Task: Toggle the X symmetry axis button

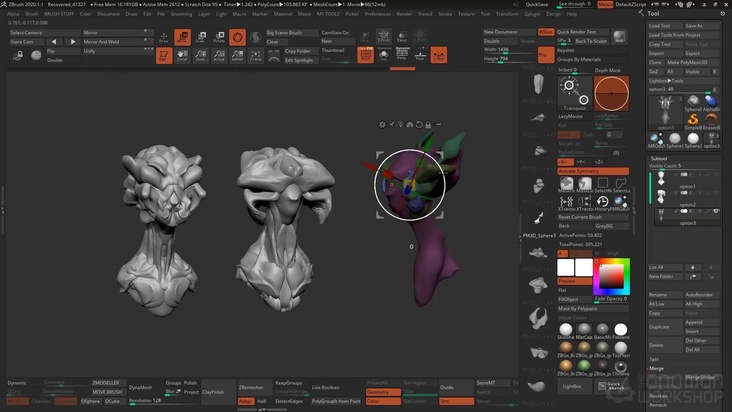Action: tap(566, 161)
